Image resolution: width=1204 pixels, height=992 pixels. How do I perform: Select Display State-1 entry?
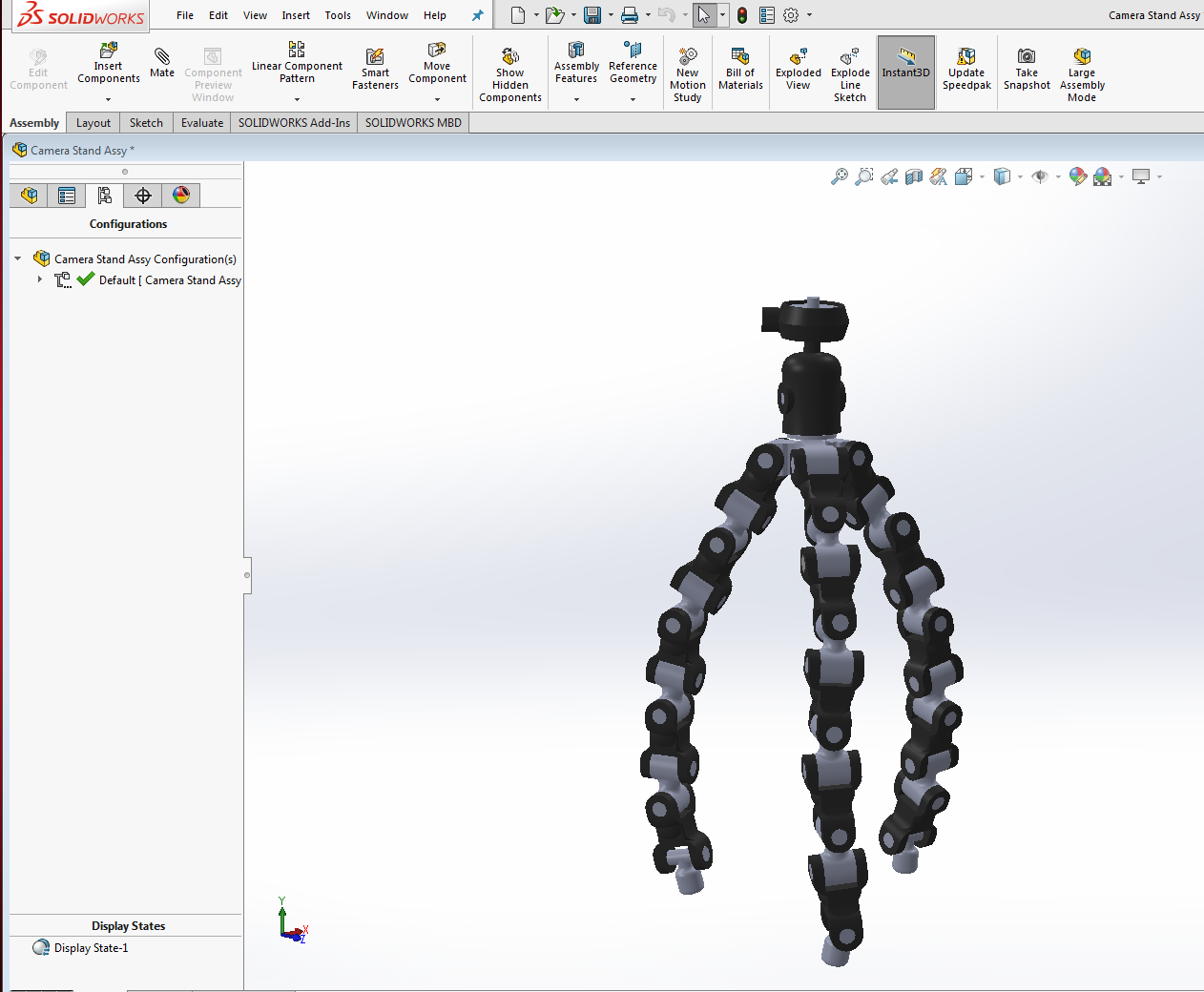[80, 948]
